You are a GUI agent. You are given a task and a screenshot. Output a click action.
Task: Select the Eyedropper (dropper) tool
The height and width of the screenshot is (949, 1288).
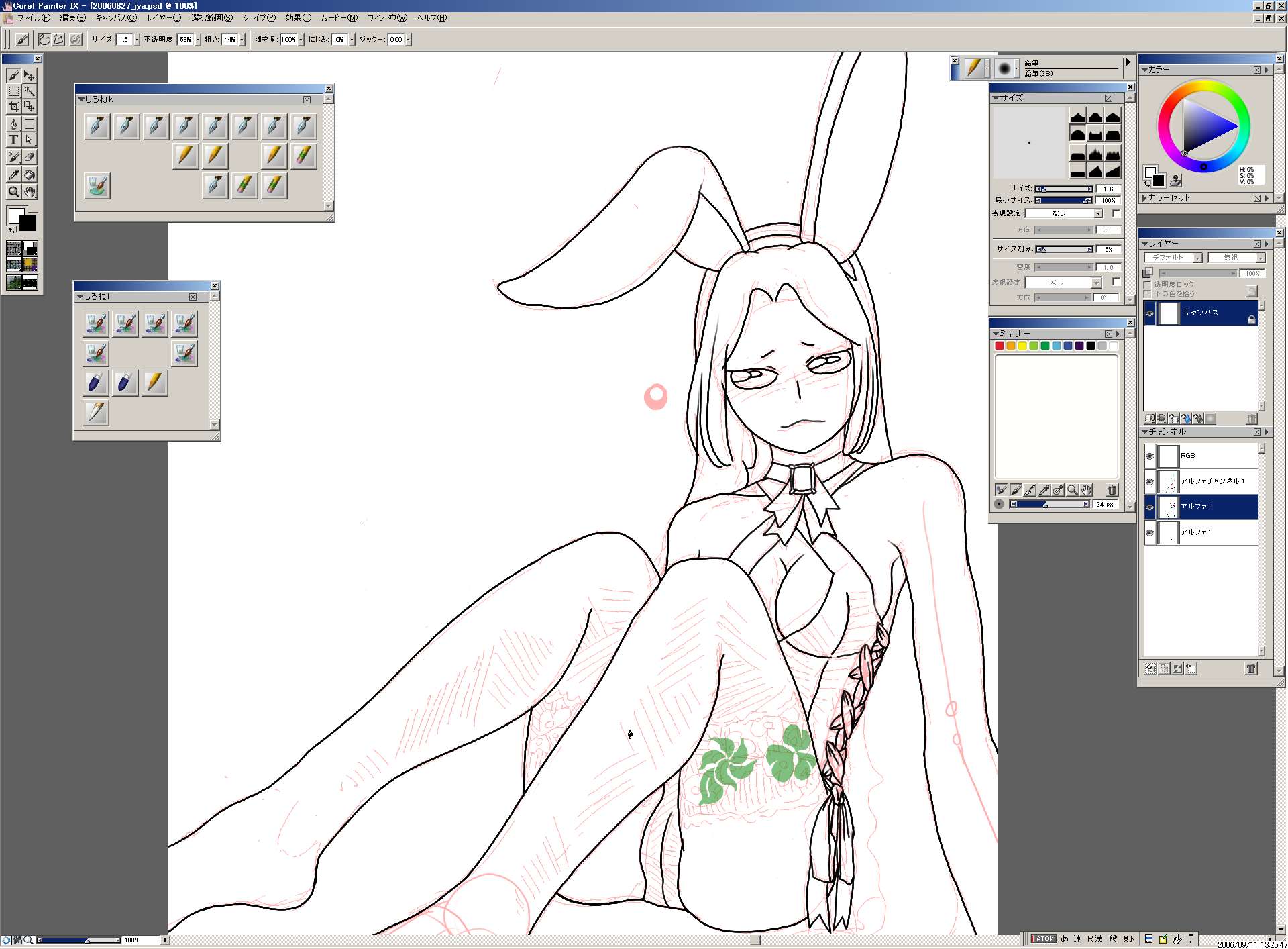pyautogui.click(x=13, y=174)
